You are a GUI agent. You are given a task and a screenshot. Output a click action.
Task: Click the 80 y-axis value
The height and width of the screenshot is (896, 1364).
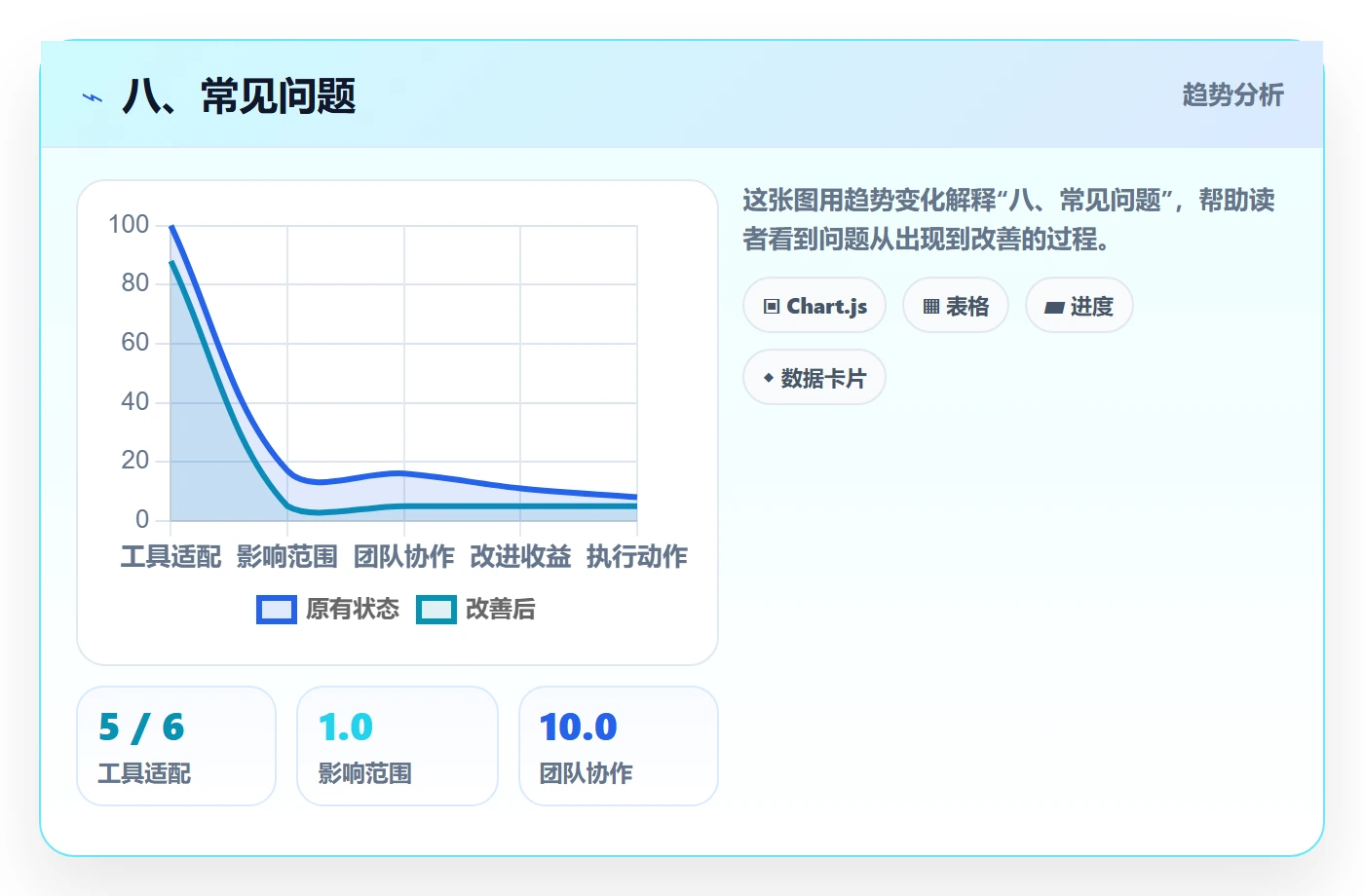pos(135,283)
